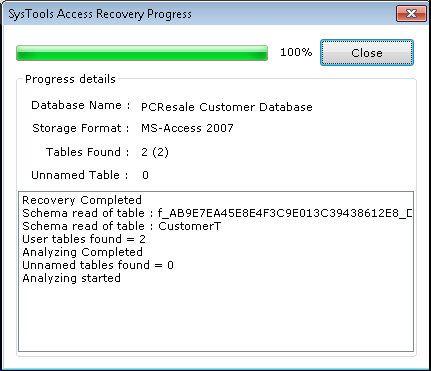Select the "Recovery Completed" log line
The image size is (431, 371).
click(x=82, y=200)
